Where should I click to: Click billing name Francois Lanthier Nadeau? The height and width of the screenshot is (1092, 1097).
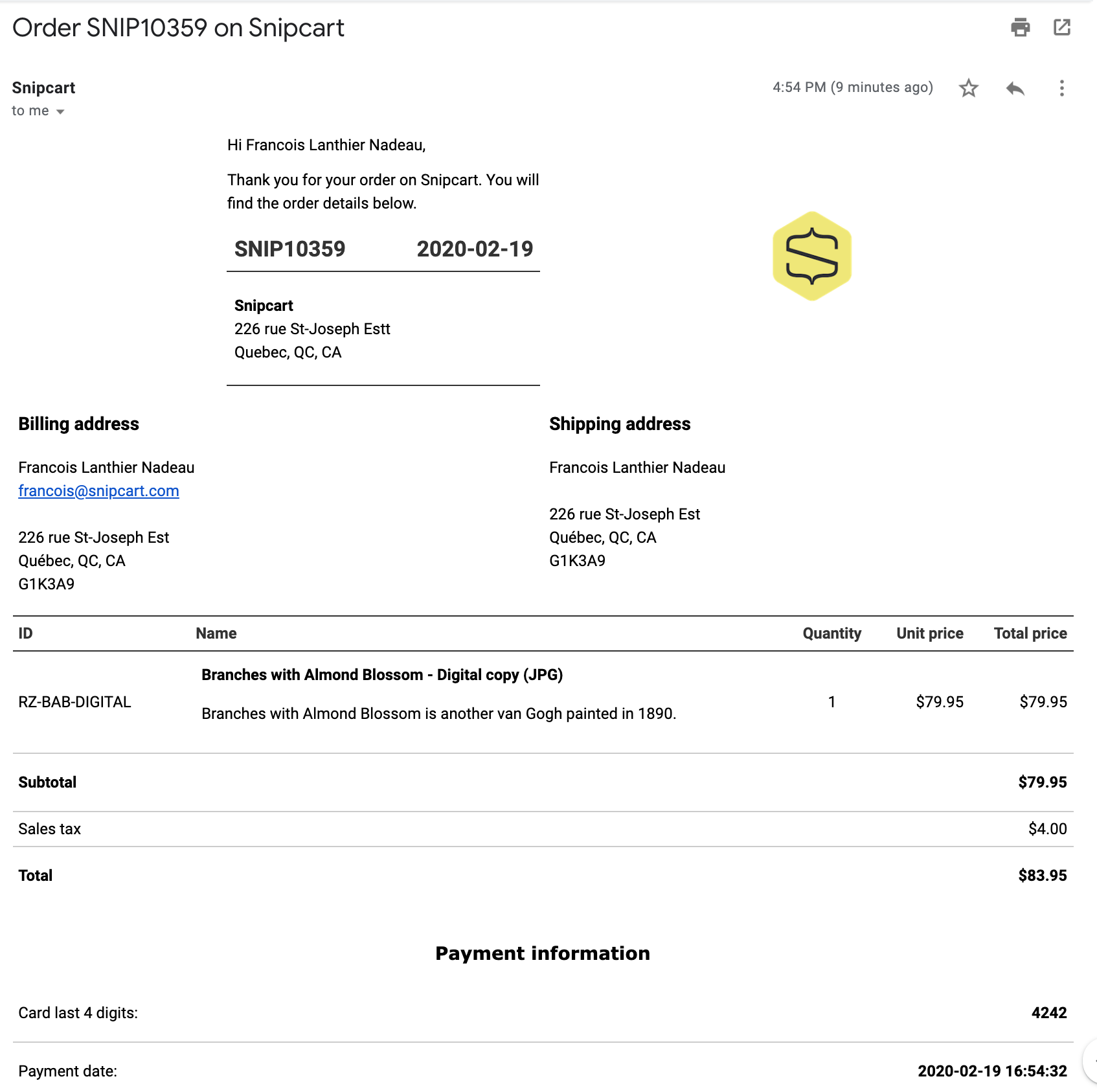106,468
